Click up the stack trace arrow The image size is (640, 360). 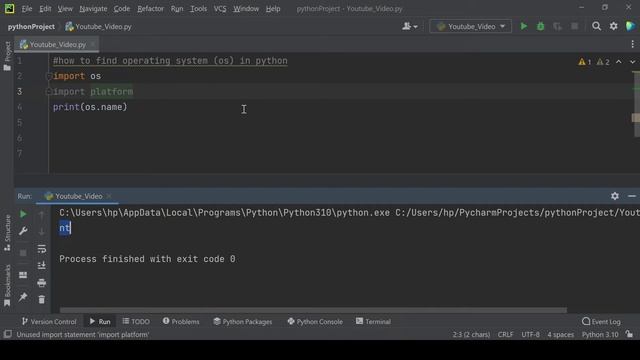click(41, 215)
